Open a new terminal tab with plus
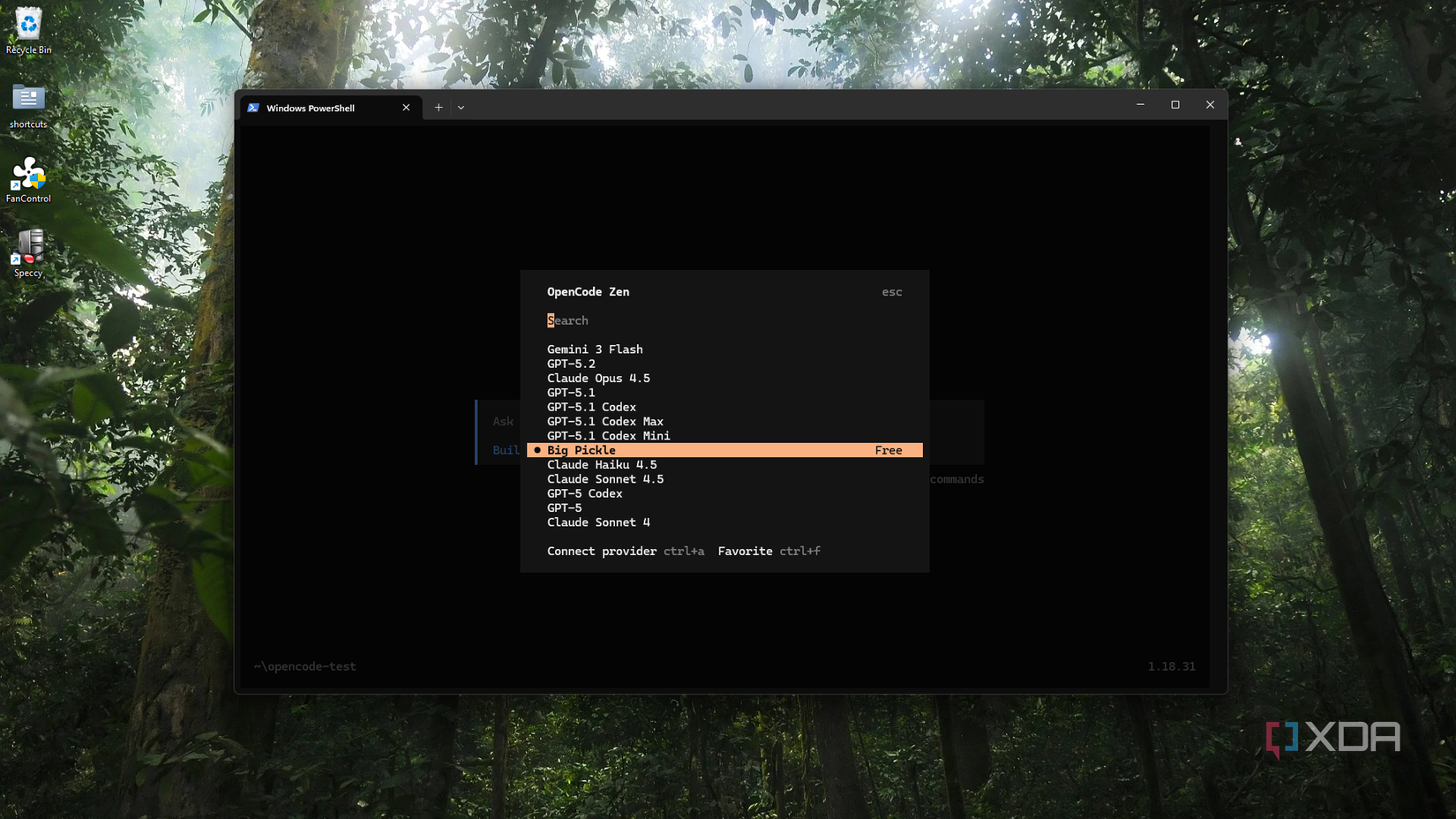This screenshot has height=819, width=1456. click(439, 108)
